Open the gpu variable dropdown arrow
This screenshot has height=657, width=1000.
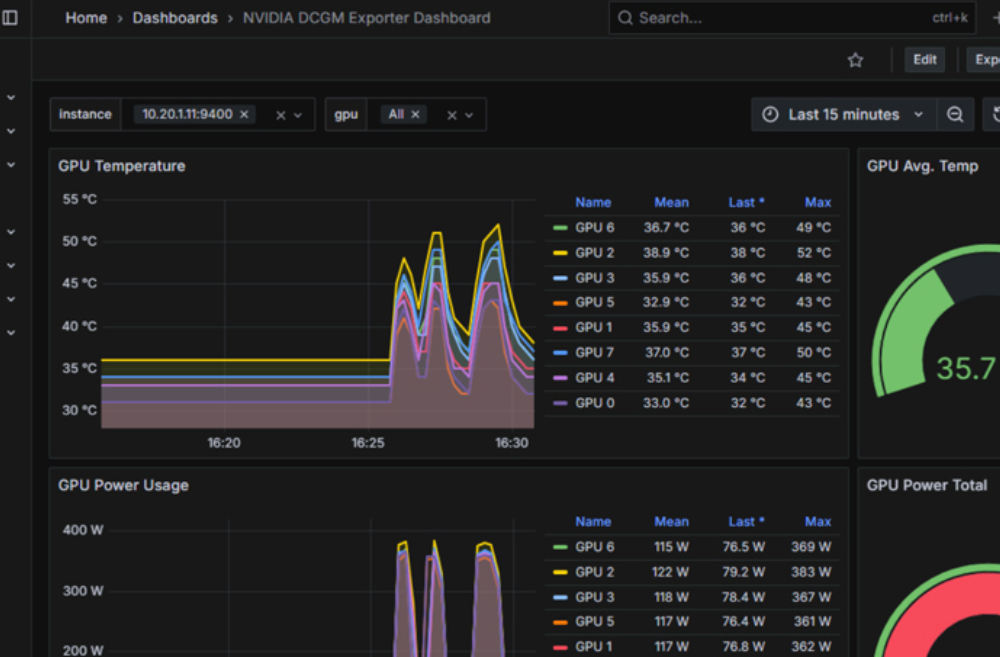tap(469, 115)
